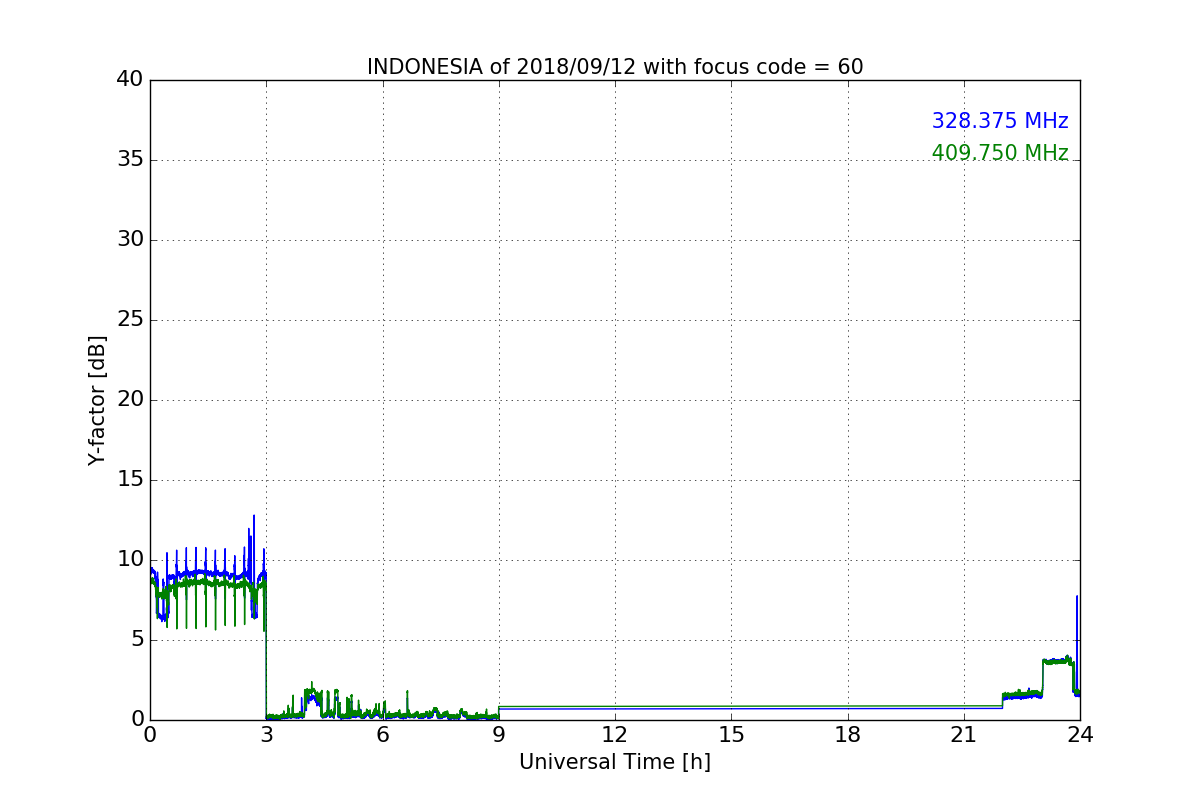Click the x-axis tick label 18
Screen dimensions: 1200x800
[x=848, y=735]
